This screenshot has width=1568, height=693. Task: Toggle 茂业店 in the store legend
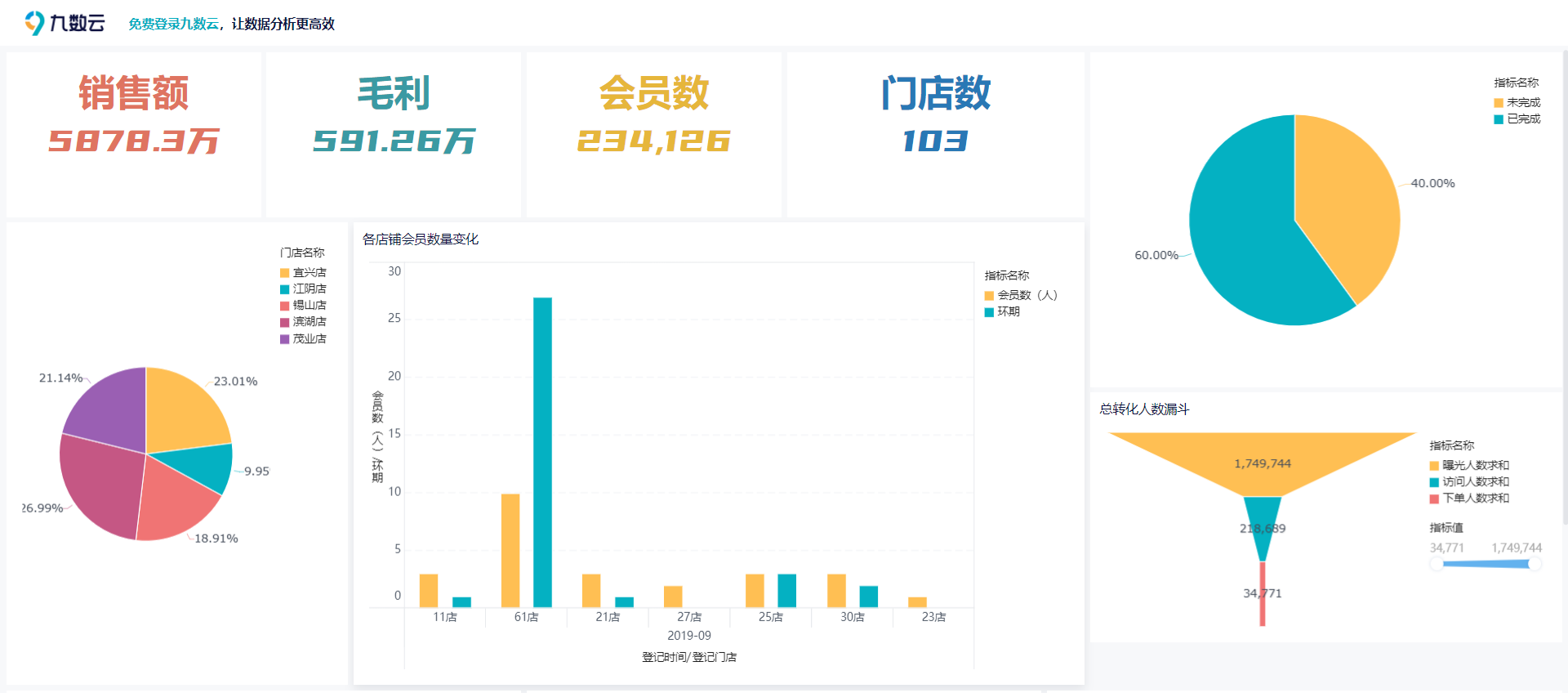(x=303, y=338)
